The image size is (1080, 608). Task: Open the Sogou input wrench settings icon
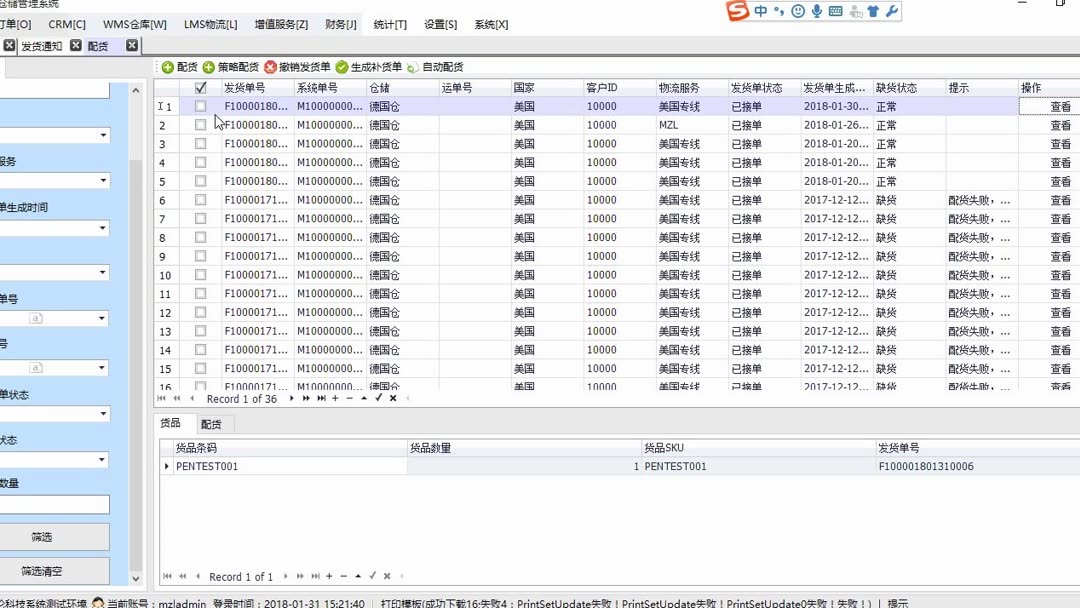coord(889,10)
